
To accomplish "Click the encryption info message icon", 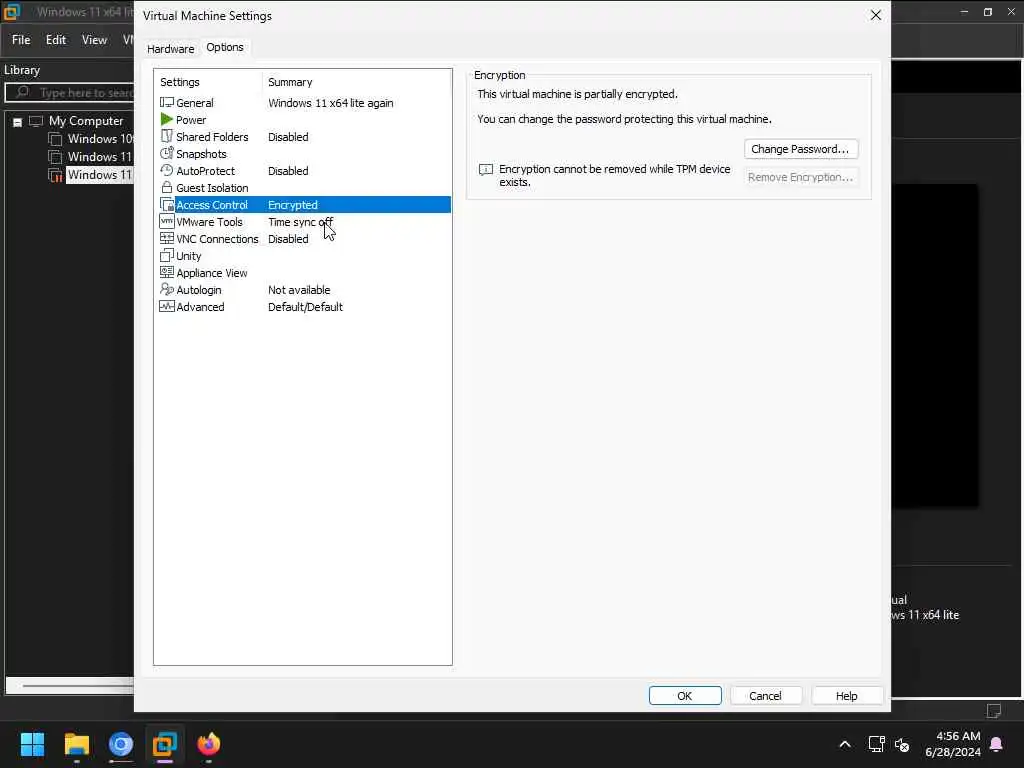I will (x=486, y=170).
